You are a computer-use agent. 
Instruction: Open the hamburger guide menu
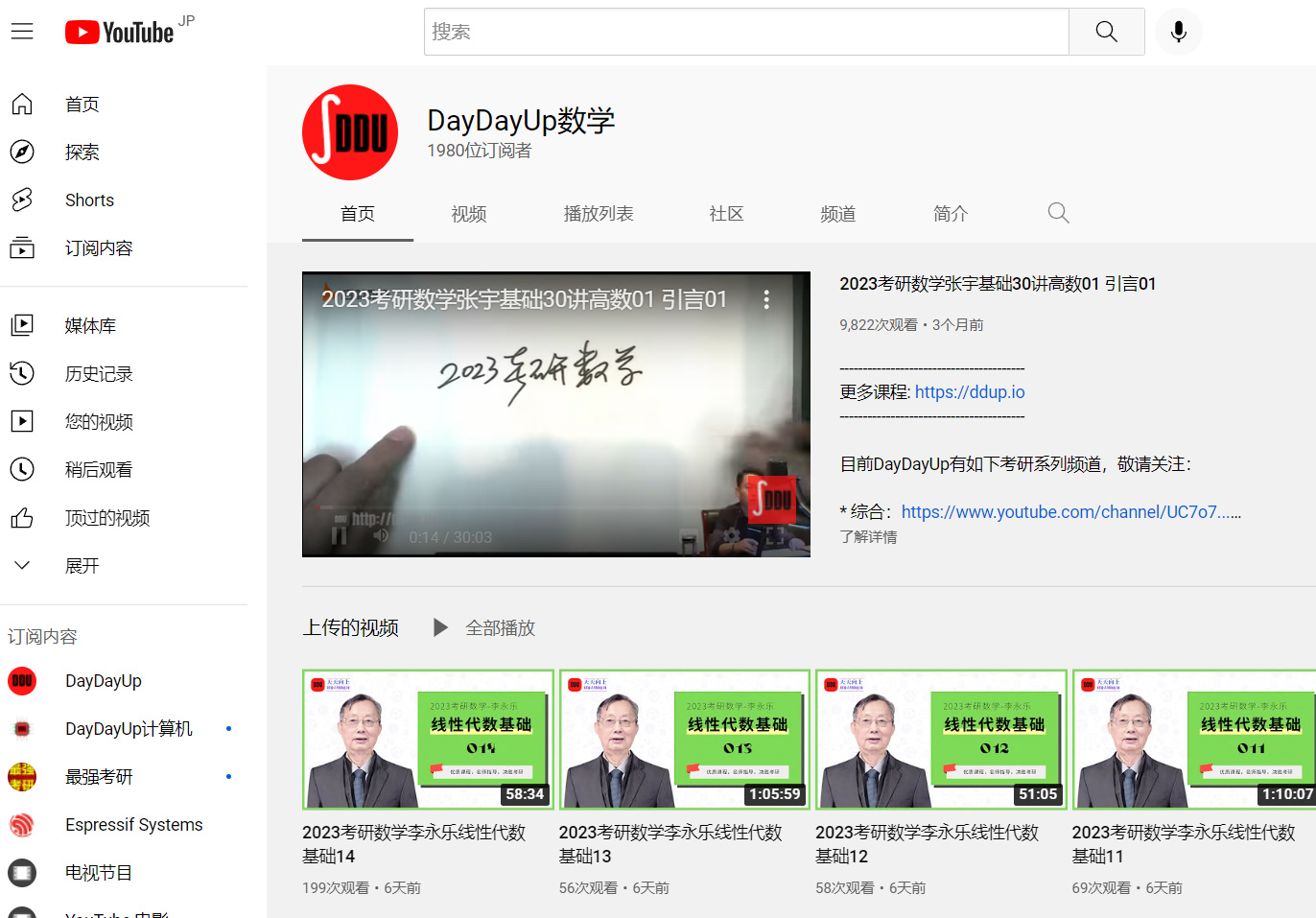tap(22, 32)
